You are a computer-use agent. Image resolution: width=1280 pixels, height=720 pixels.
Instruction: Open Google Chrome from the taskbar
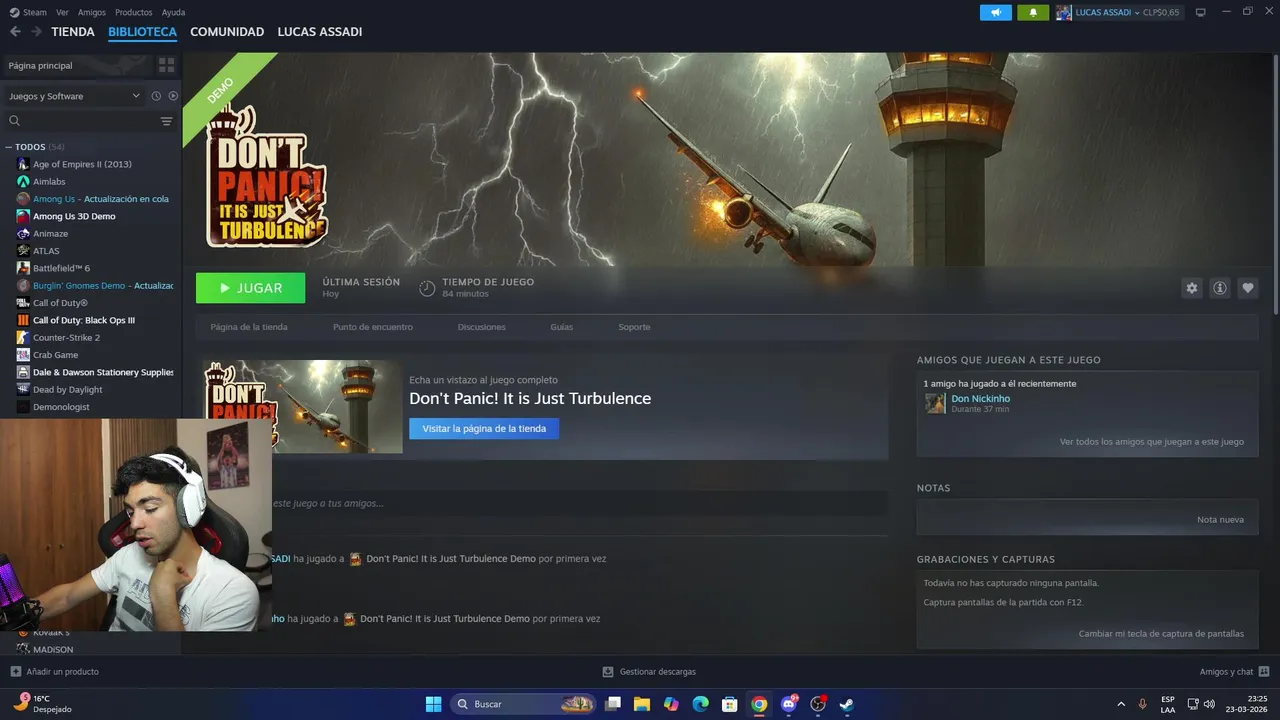pyautogui.click(x=760, y=704)
